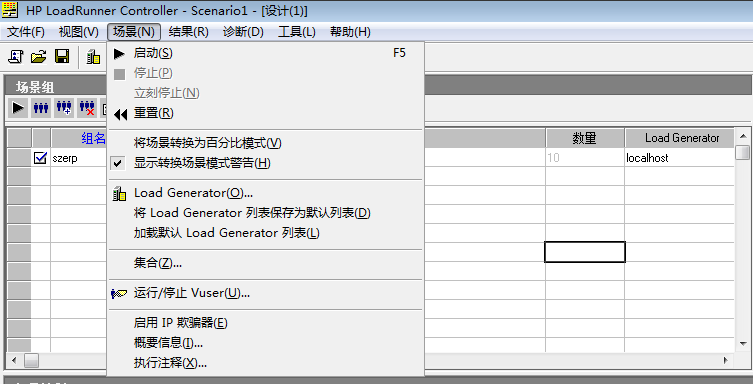Open the 帮助(H) menu
Viewport: 753px width, 384px height.
pos(351,32)
